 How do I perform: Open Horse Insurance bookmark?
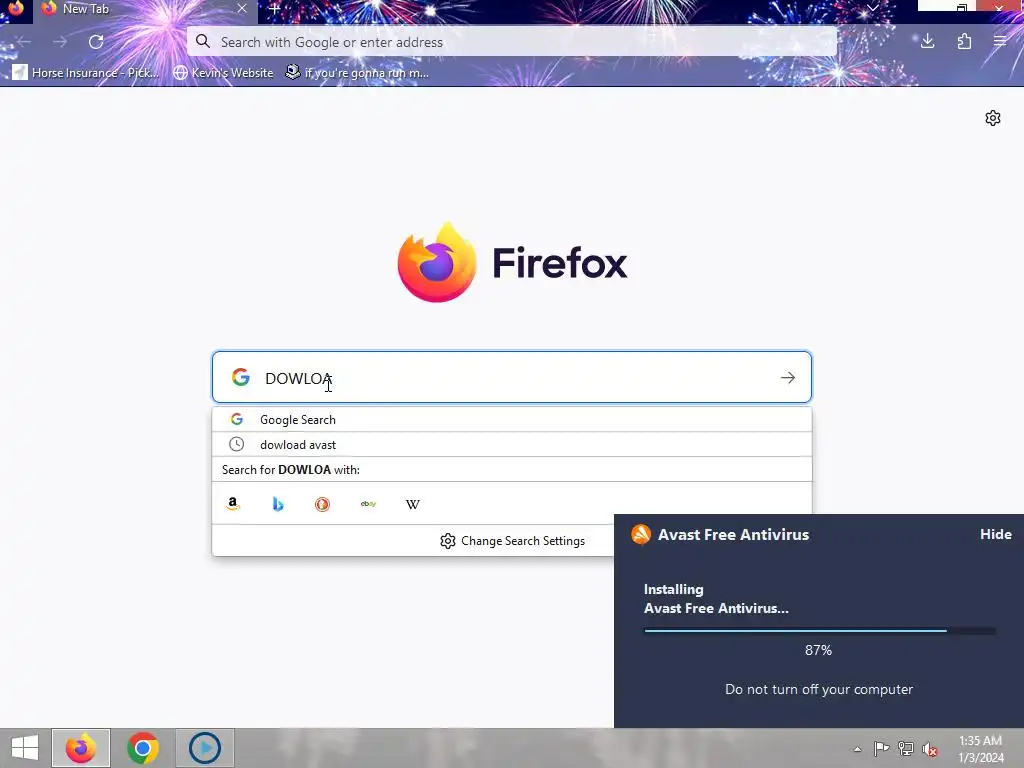pos(86,72)
